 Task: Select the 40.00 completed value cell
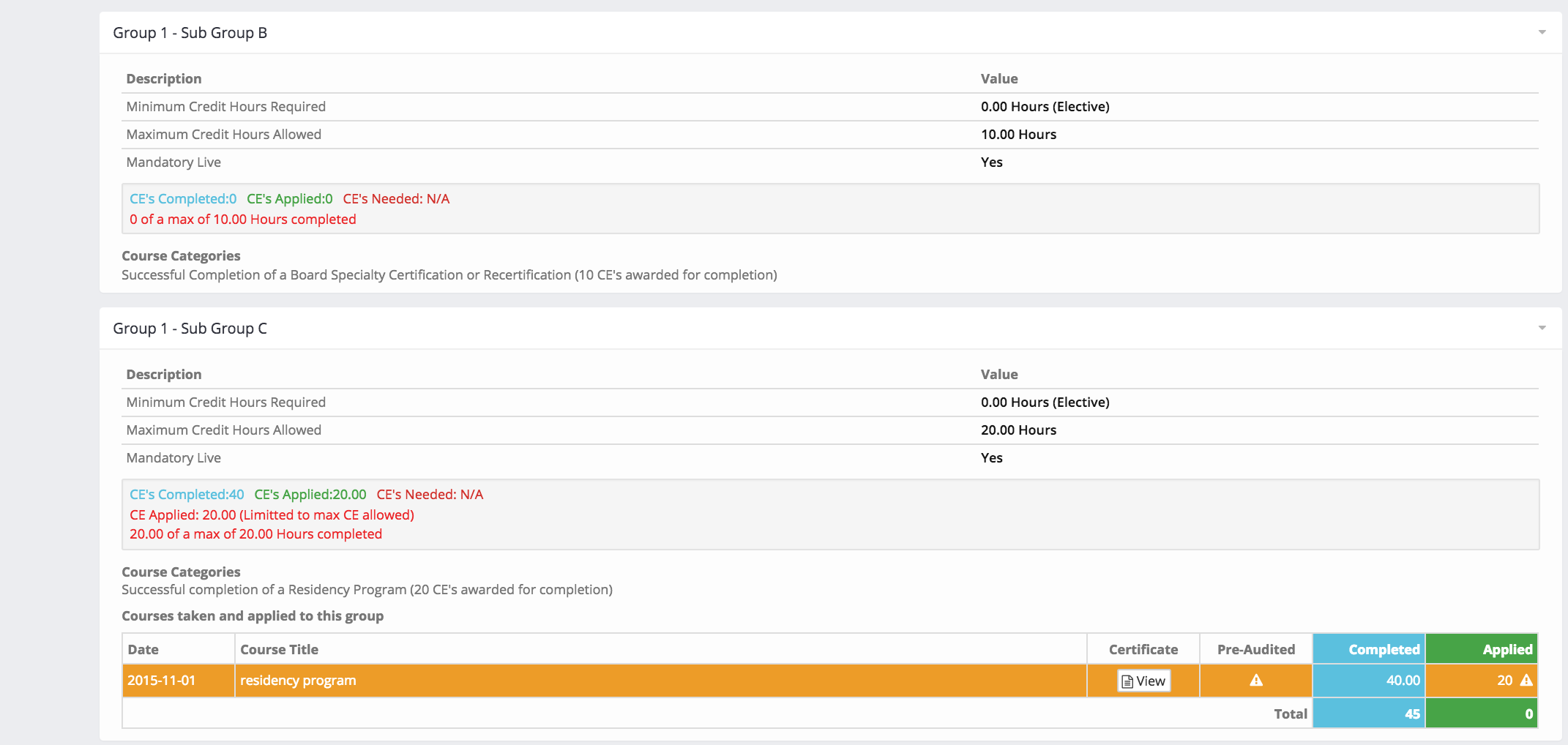1369,681
